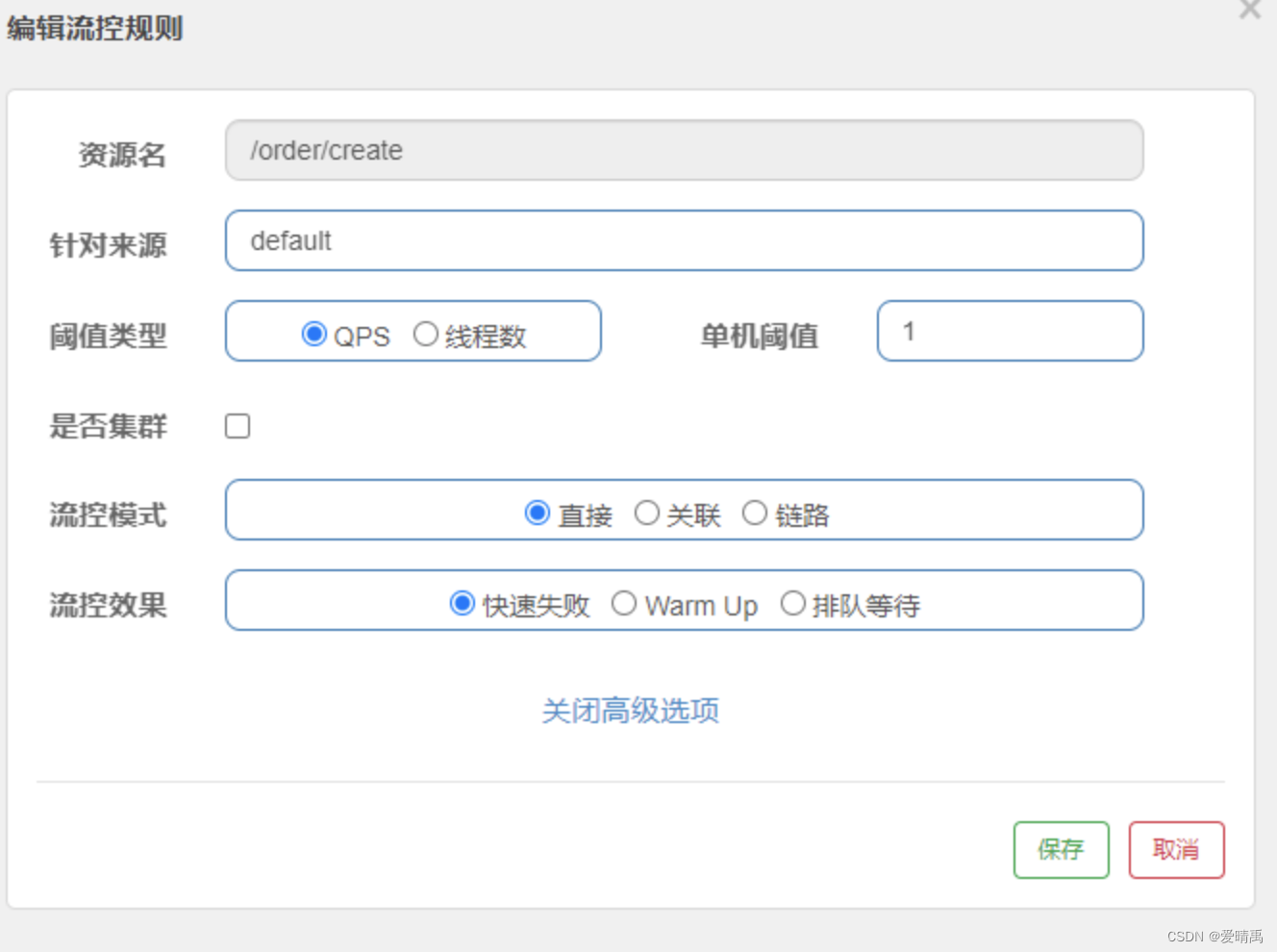Choose 直接 flow control mode

pyautogui.click(x=537, y=513)
